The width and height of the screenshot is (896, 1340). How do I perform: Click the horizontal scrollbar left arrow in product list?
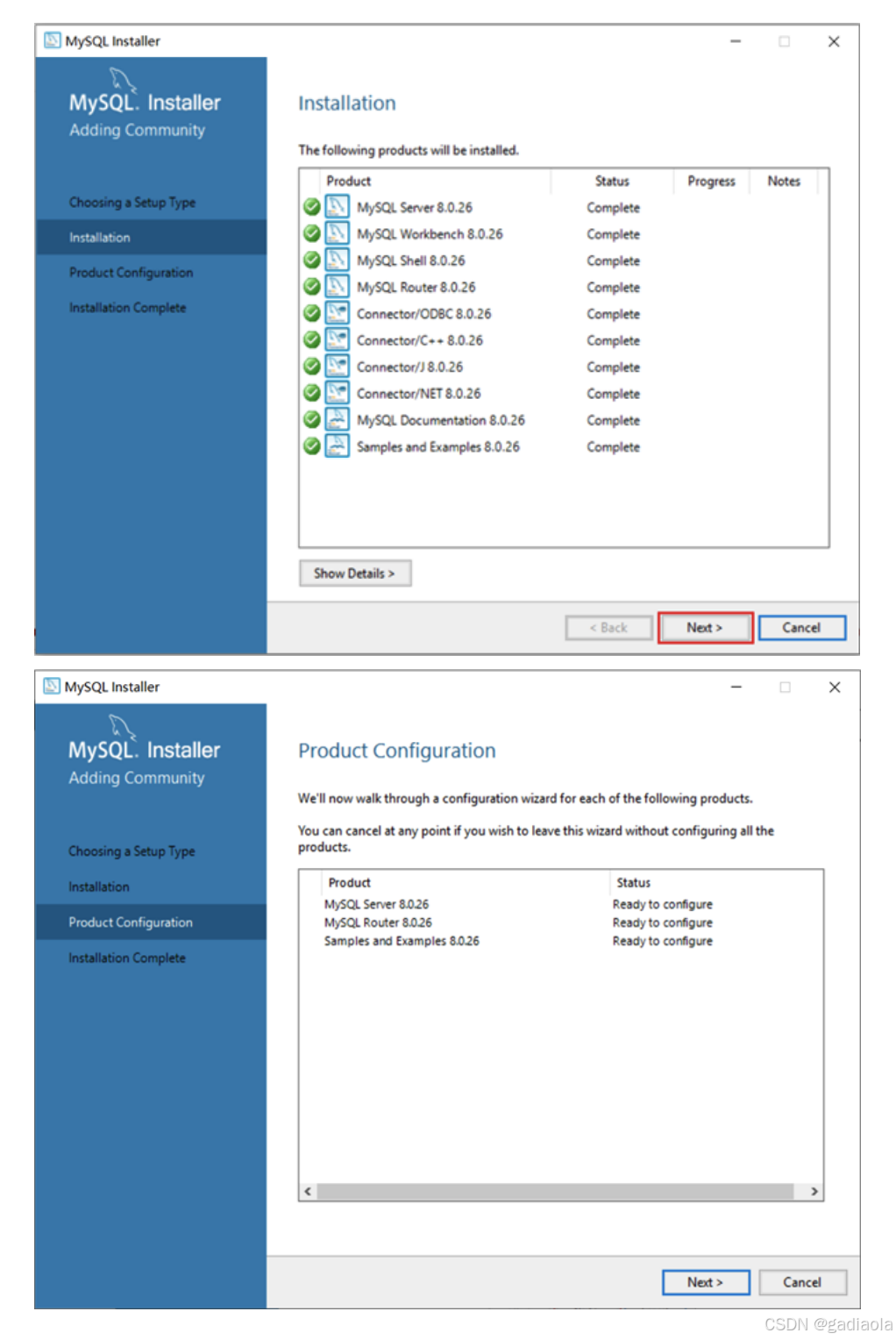click(x=308, y=1192)
